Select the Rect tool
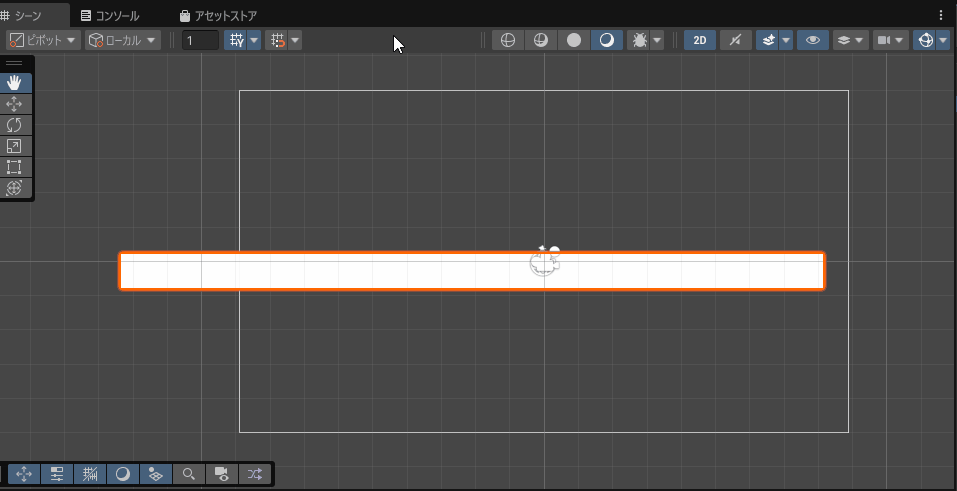This screenshot has width=957, height=491. click(15, 167)
